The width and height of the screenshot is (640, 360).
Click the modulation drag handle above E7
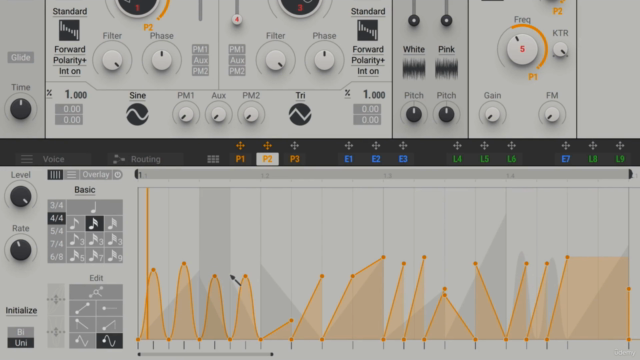click(565, 146)
